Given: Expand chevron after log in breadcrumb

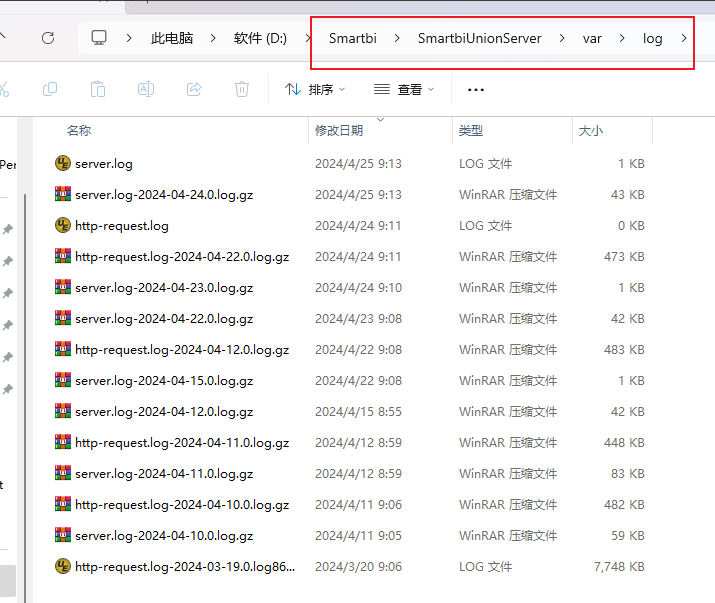Looking at the screenshot, I should (684, 38).
